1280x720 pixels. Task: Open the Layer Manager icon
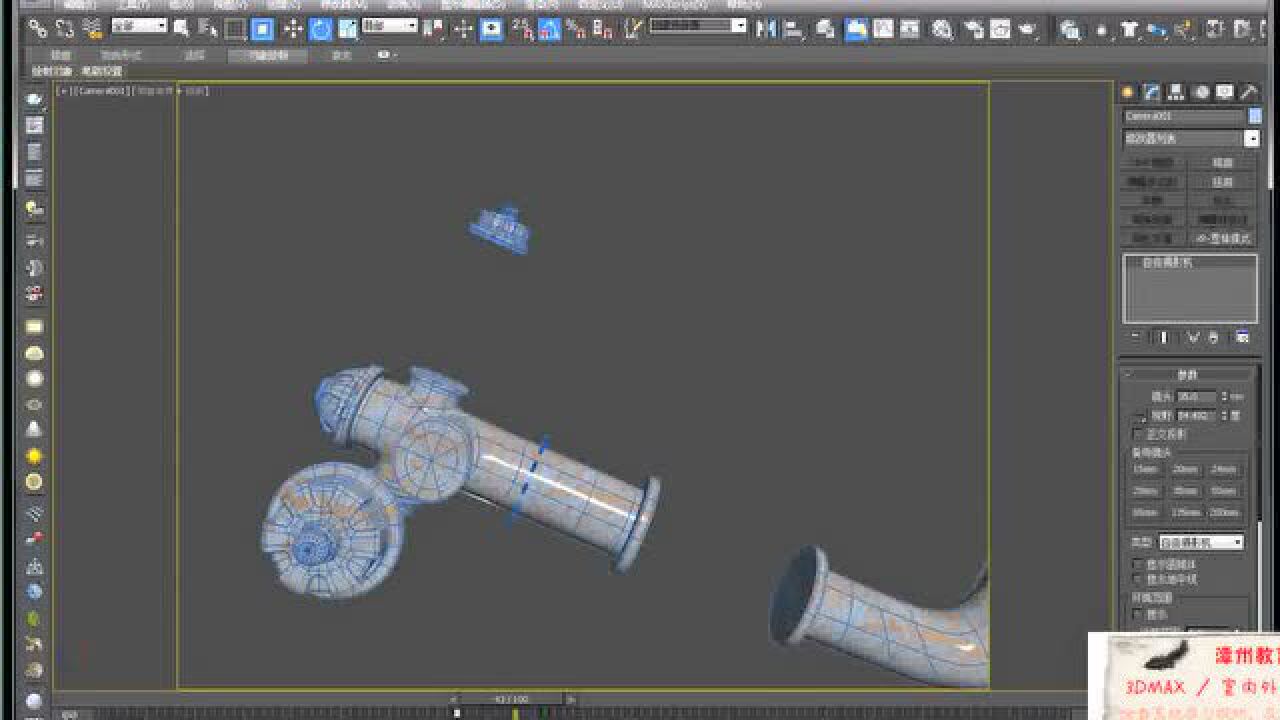pos(825,29)
